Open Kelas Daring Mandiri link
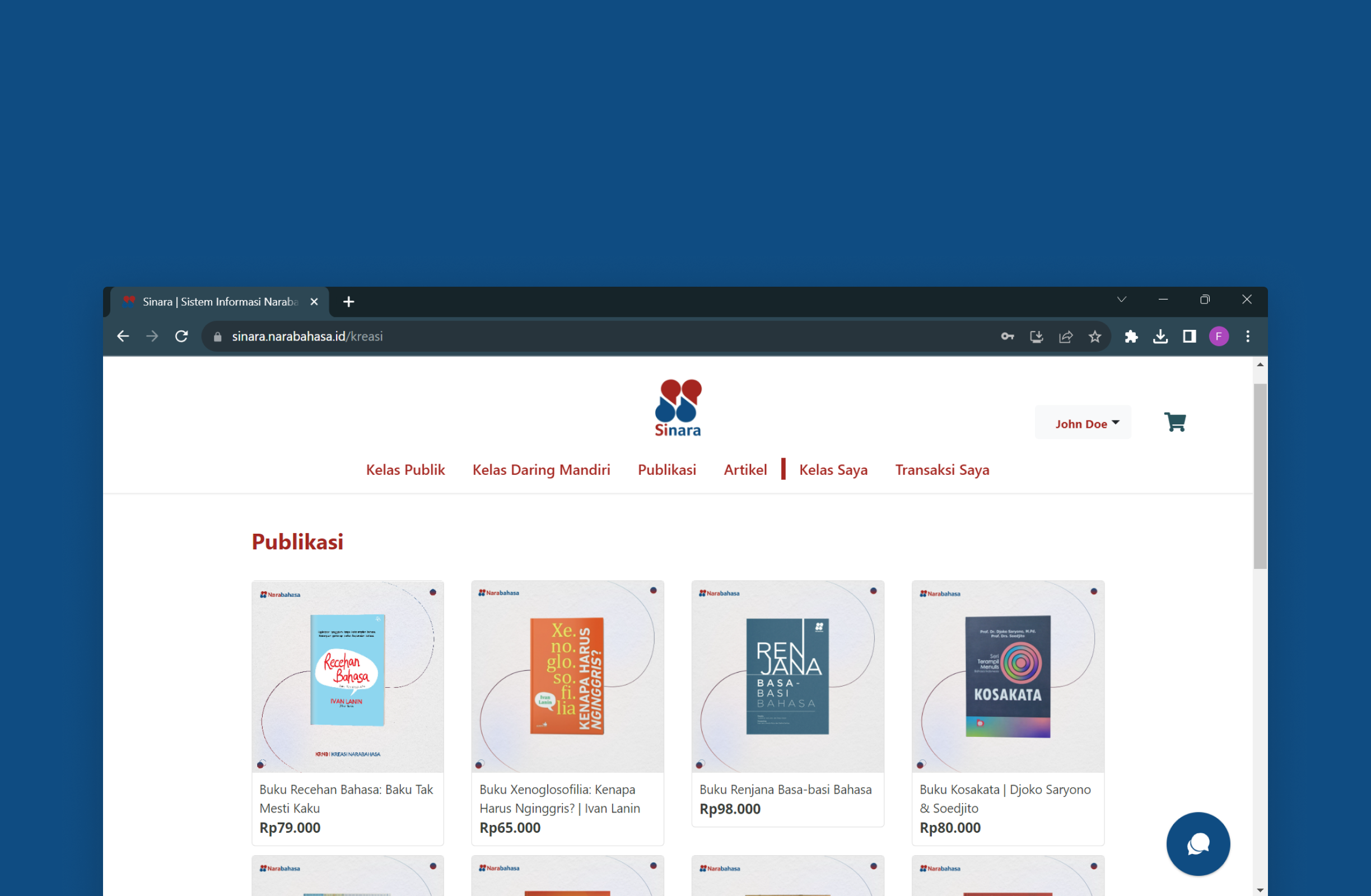 coord(541,470)
